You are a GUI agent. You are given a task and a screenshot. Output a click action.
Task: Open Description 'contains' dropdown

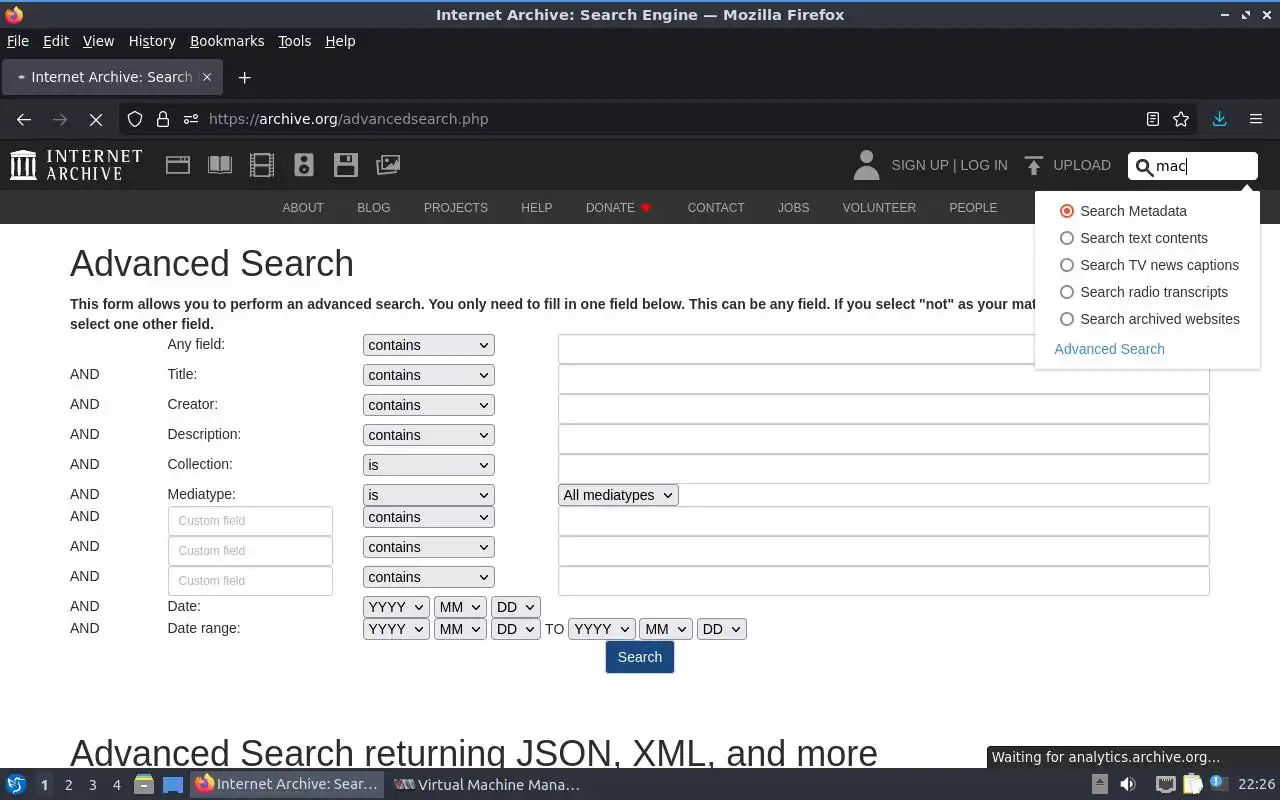coord(429,435)
